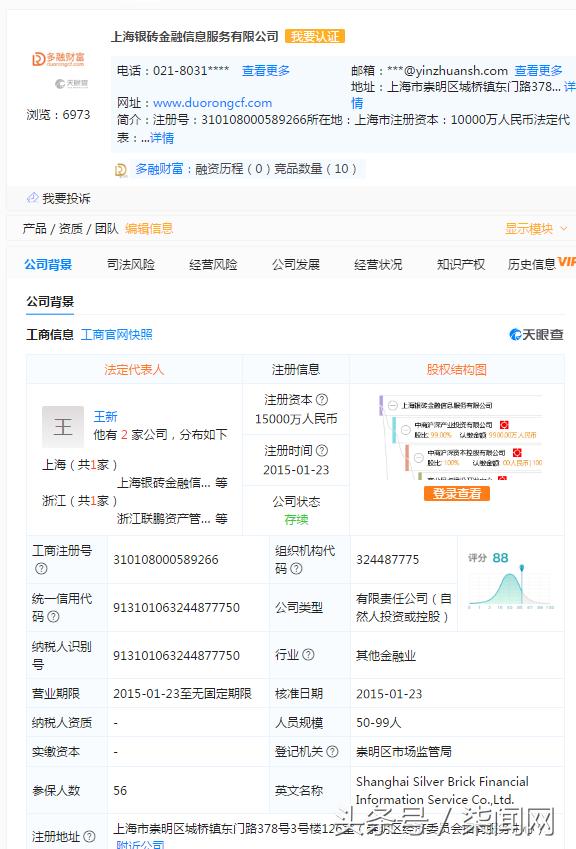Image resolution: width=576 pixels, height=849 pixels.
Task: Click help icon next to 注册资本
Action: pos(322,400)
